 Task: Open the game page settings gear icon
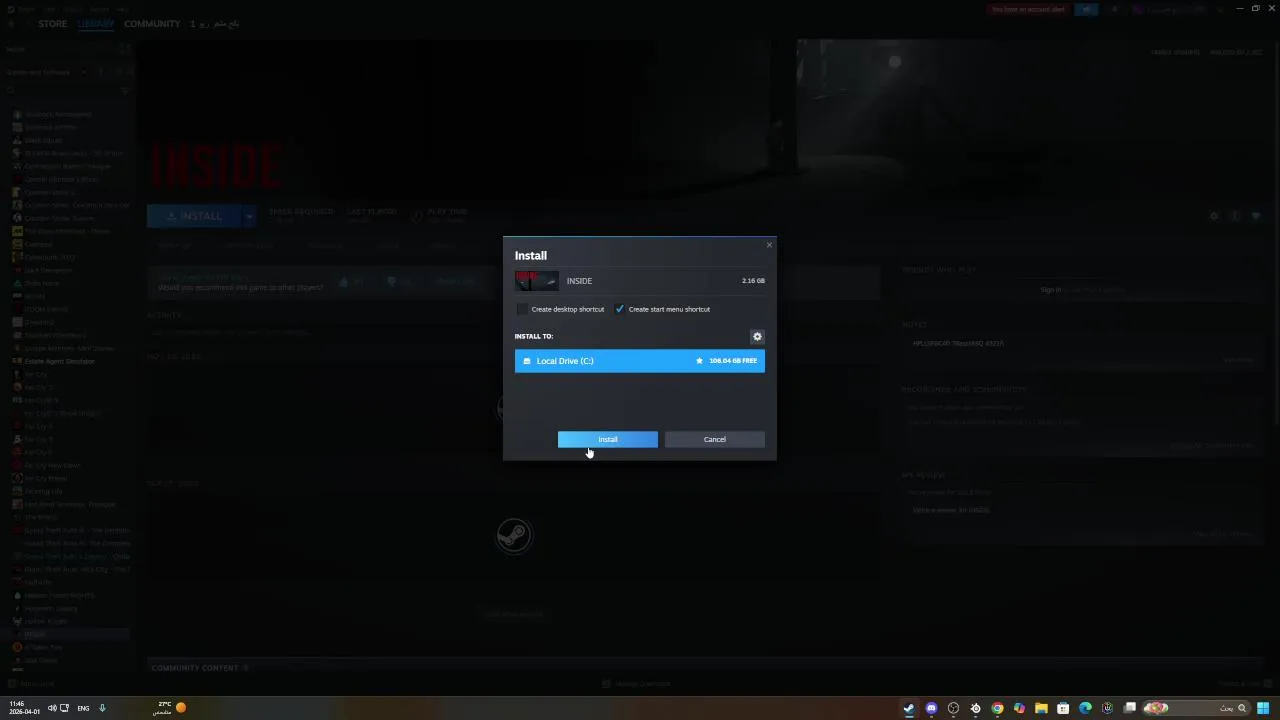pyautogui.click(x=1214, y=216)
